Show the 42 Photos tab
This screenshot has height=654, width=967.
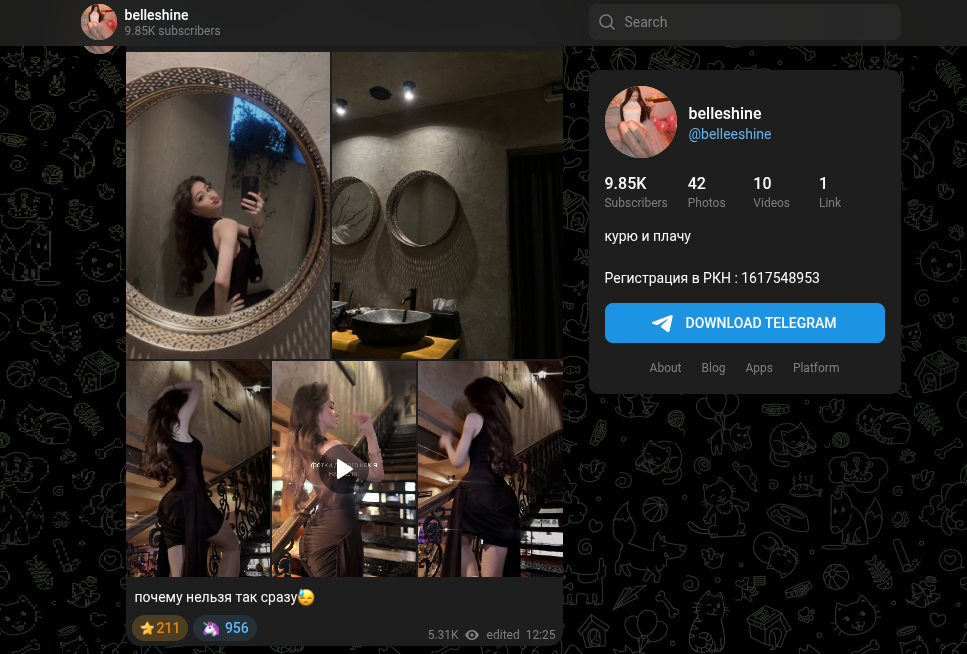706,192
